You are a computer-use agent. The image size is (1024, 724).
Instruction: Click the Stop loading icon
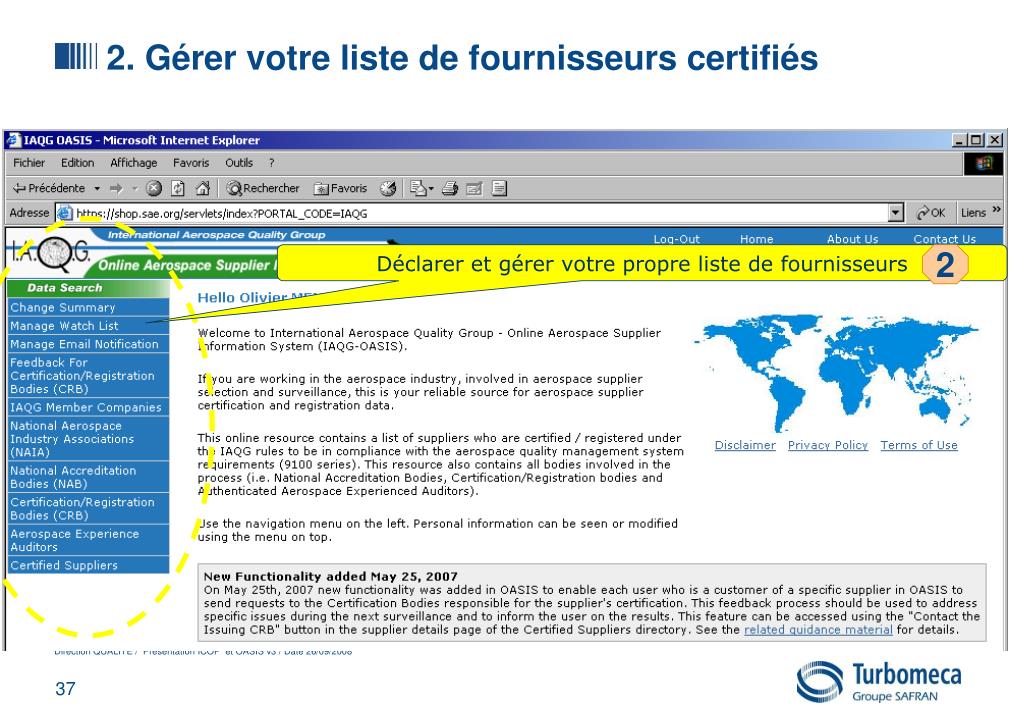153,189
